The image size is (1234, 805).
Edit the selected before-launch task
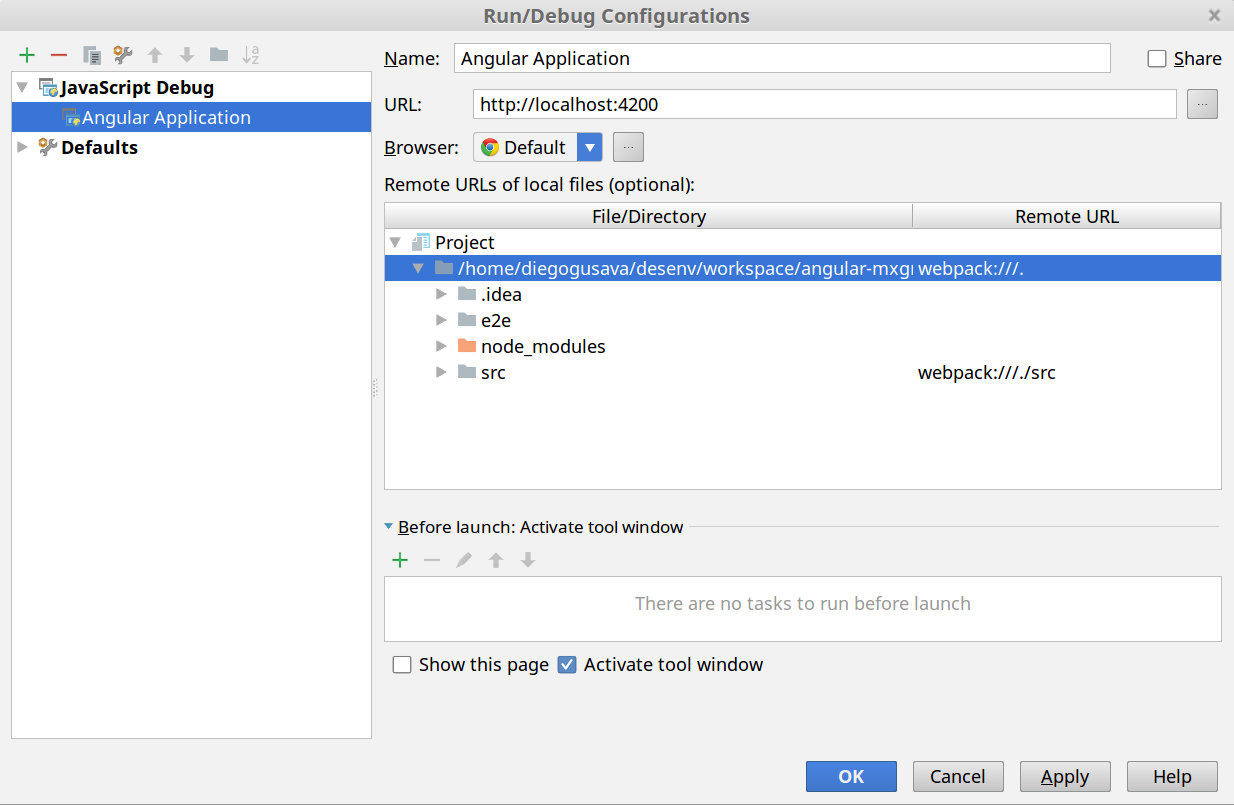(464, 560)
